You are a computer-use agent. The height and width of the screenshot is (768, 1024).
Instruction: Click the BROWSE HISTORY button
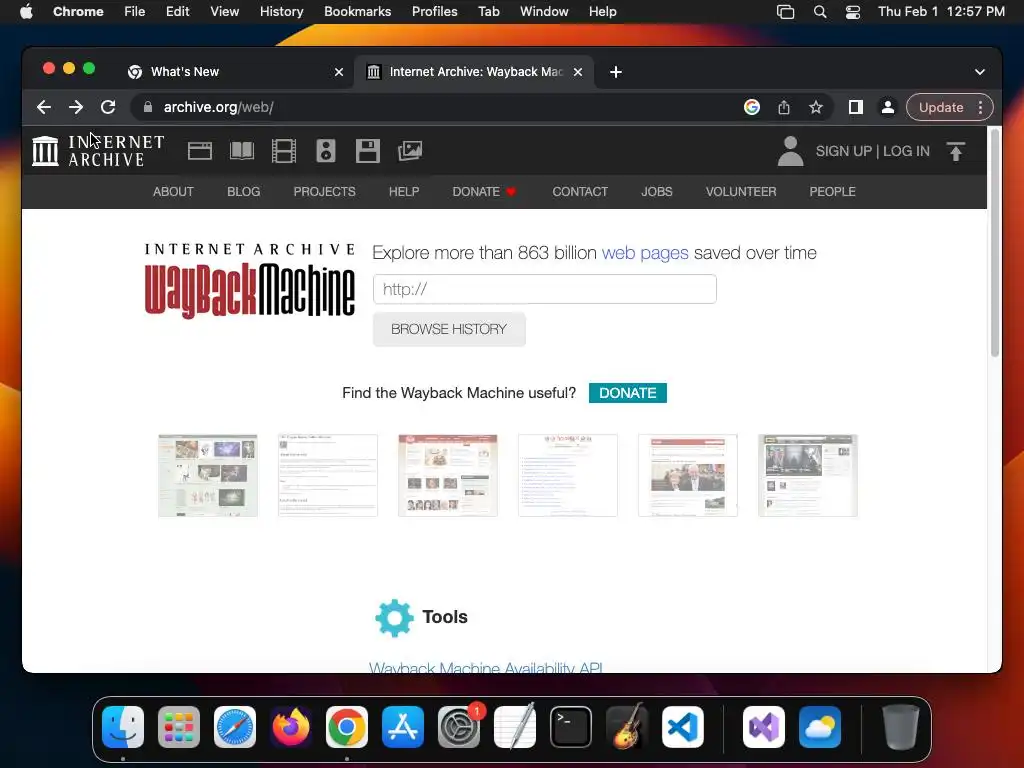[449, 329]
